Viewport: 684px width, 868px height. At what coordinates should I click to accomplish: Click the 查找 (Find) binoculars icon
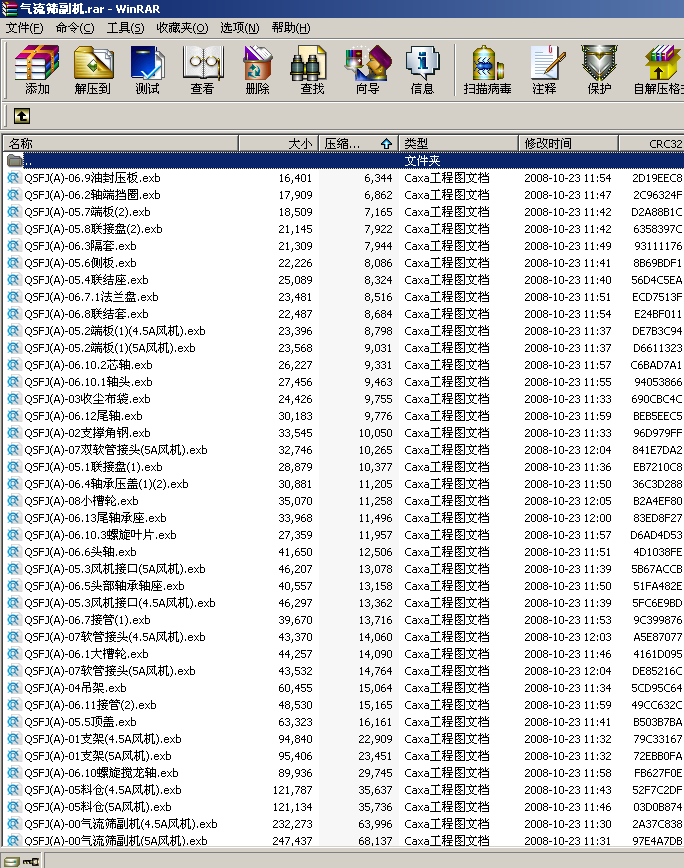(x=308, y=63)
